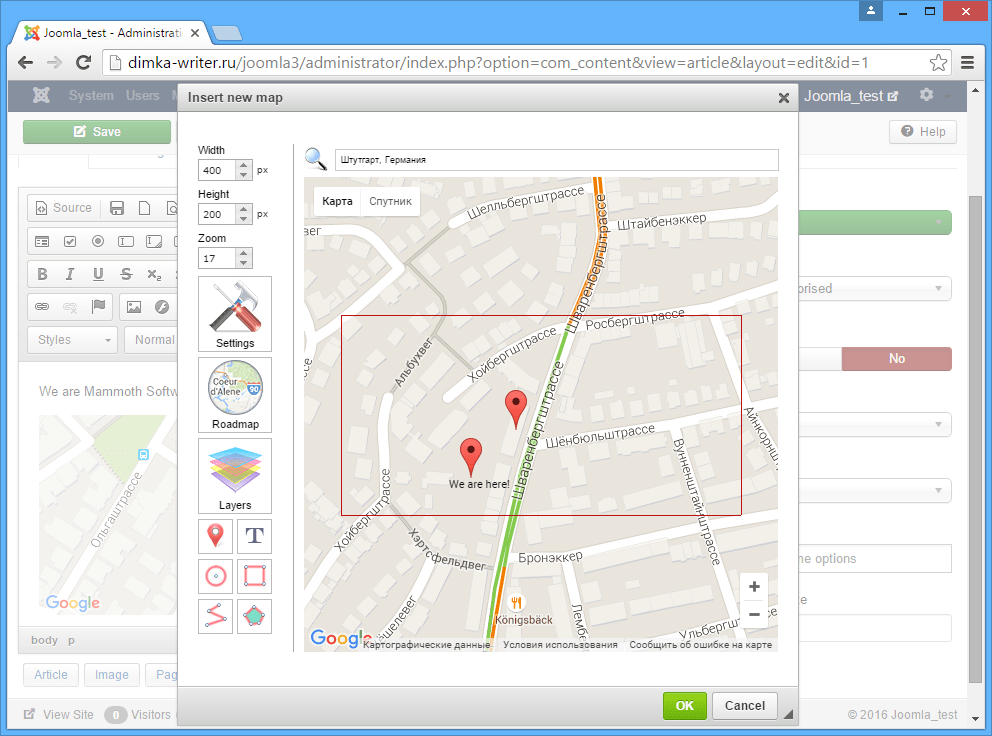This screenshot has height=736, width=992.
Task: Cancel the Insert new map dialog
Action: coord(745,706)
